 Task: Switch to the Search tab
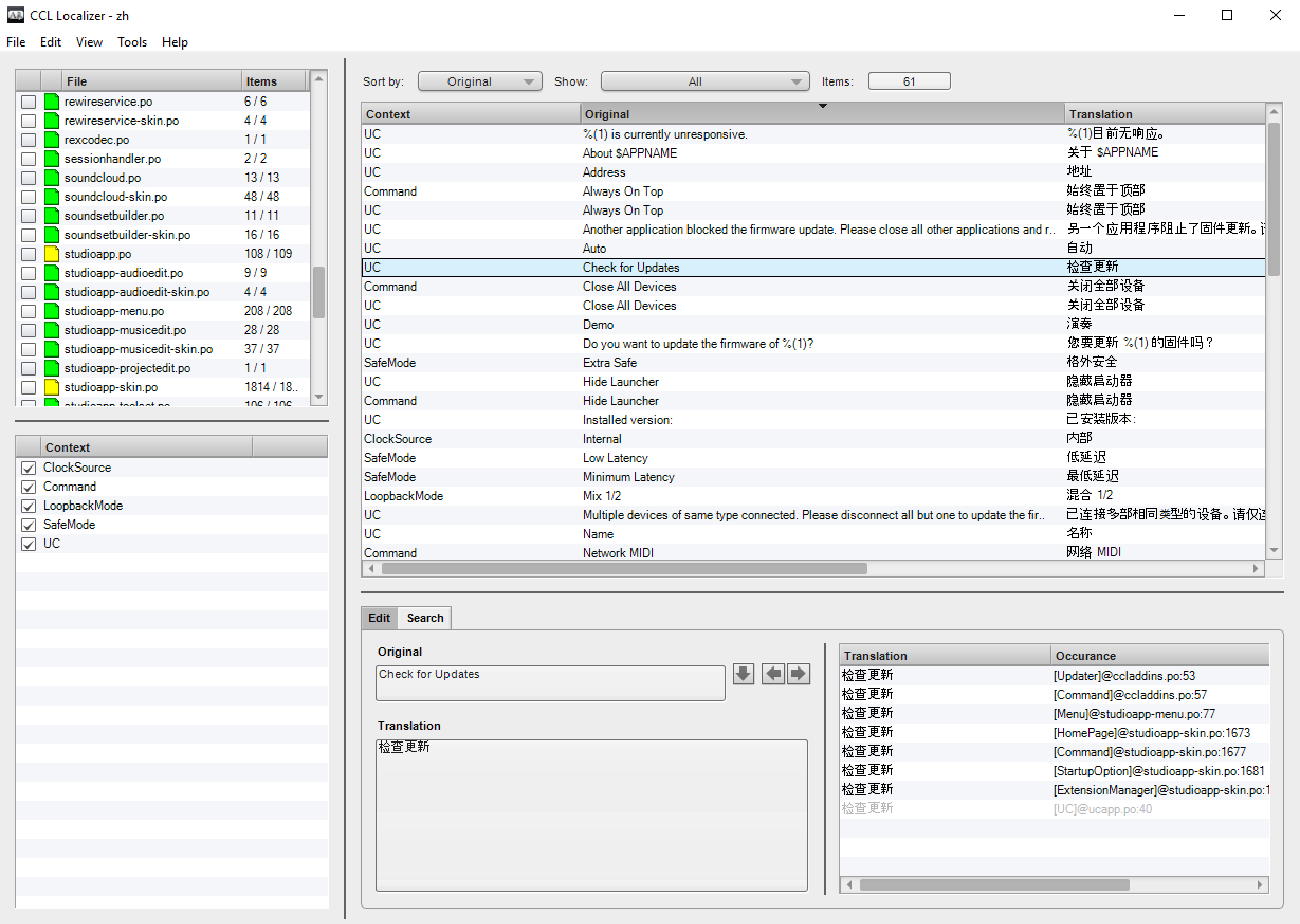tap(425, 618)
